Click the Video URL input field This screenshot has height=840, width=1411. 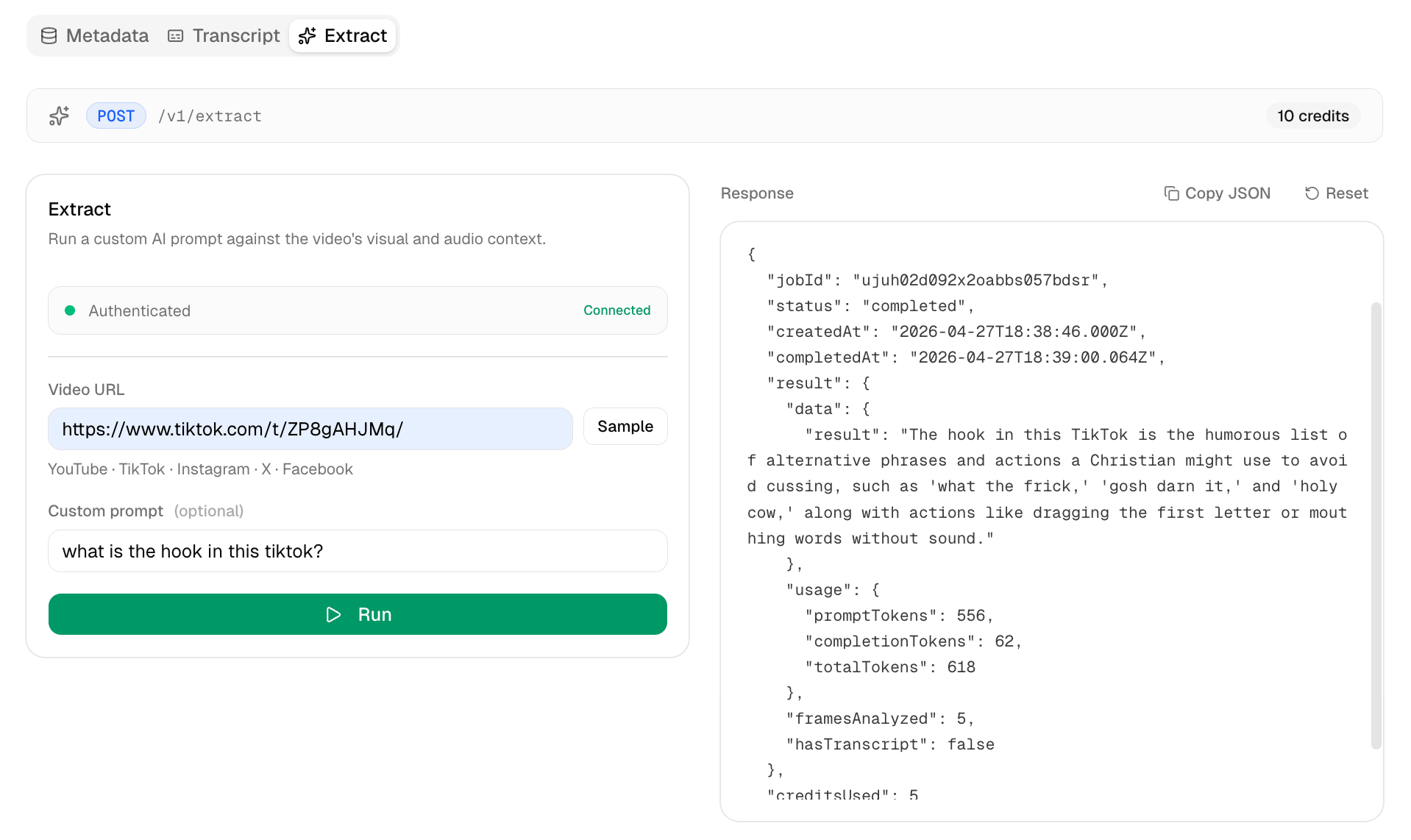point(310,429)
